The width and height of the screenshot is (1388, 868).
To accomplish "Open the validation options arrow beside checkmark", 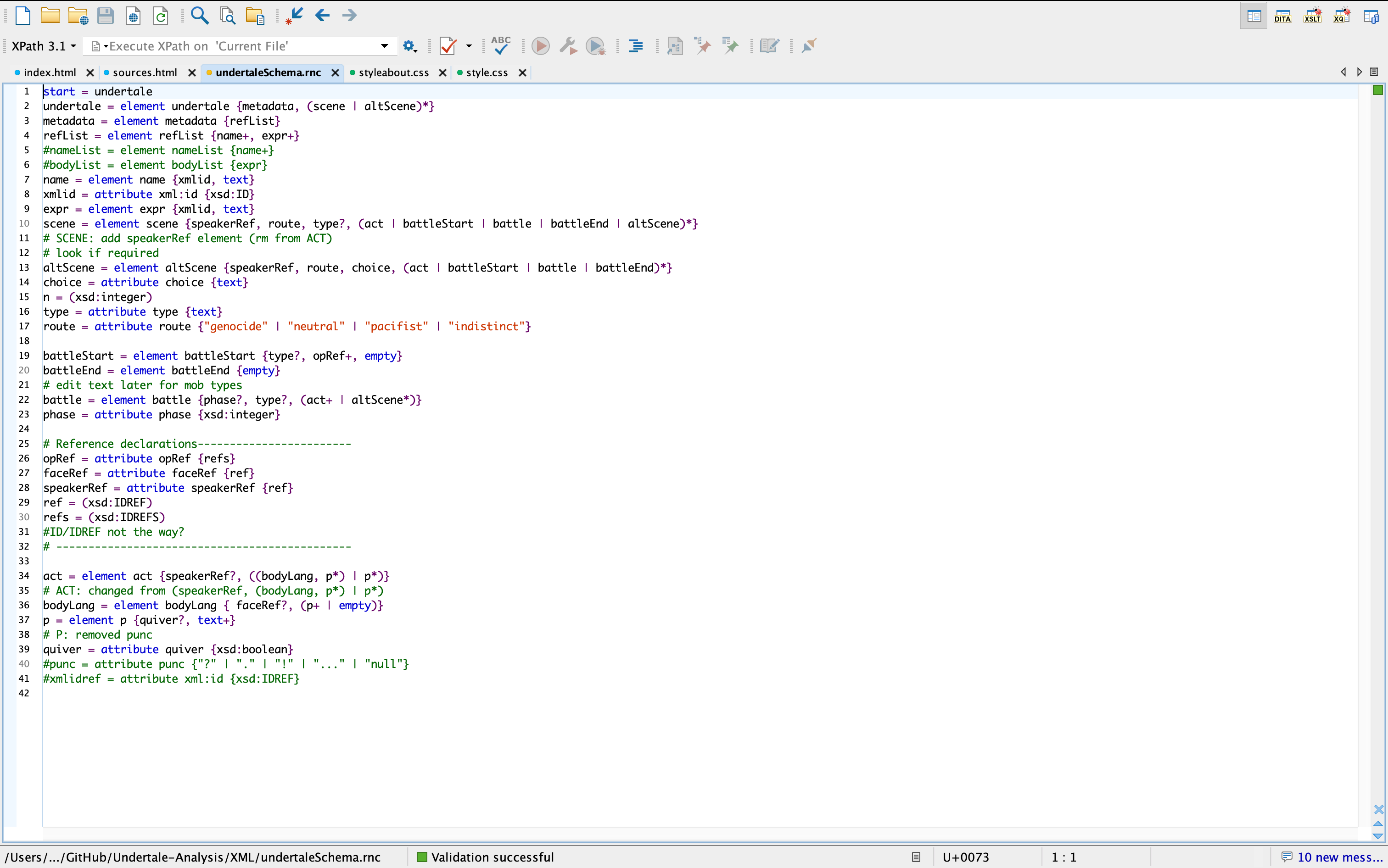I will pyautogui.click(x=468, y=45).
